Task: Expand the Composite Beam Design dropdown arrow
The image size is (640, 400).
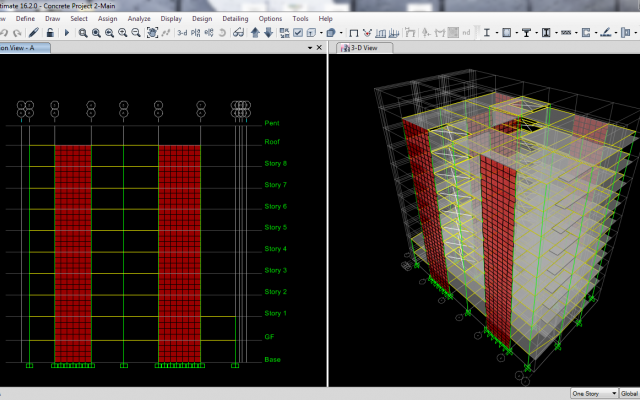Action: 536,33
